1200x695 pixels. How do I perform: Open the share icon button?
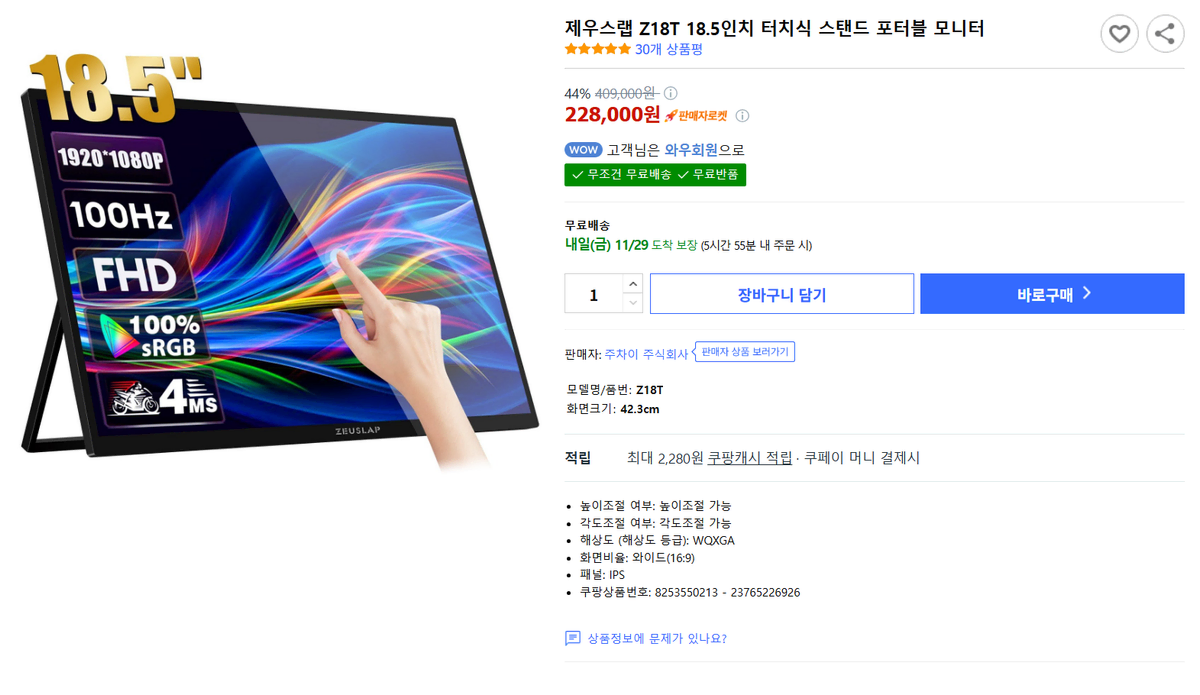click(1165, 34)
